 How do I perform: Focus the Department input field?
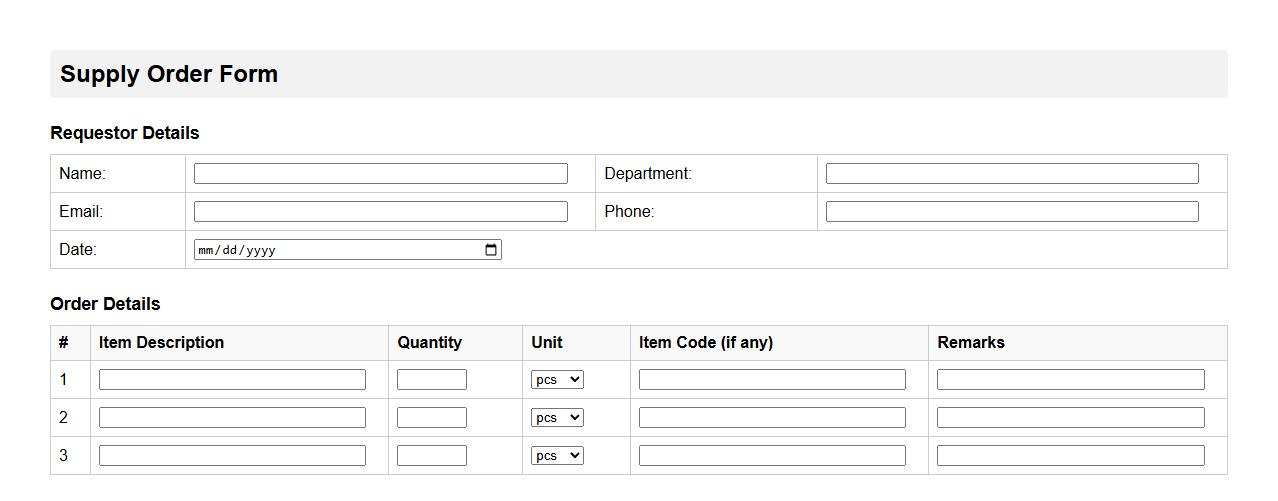tap(1012, 174)
